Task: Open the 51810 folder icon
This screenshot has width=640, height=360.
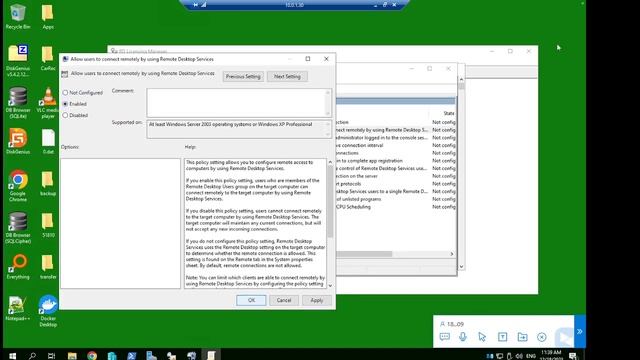Action: point(48,225)
